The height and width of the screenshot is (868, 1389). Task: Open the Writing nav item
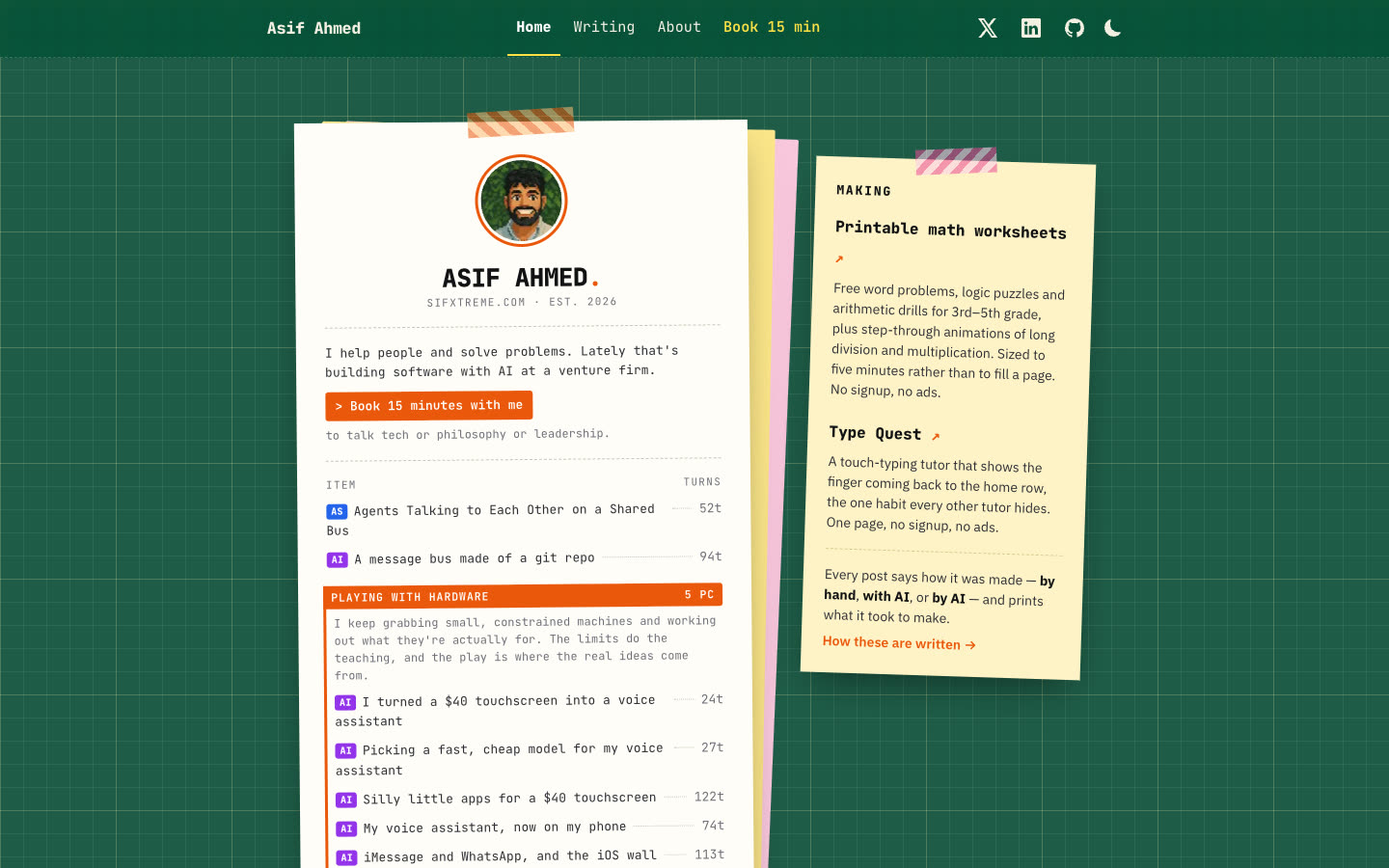pos(604,27)
